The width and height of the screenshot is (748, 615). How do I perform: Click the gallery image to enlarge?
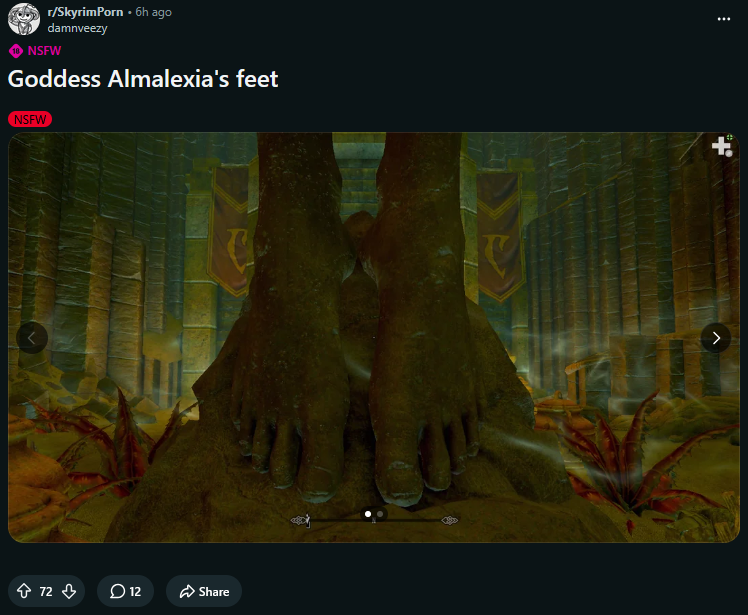pos(374,337)
